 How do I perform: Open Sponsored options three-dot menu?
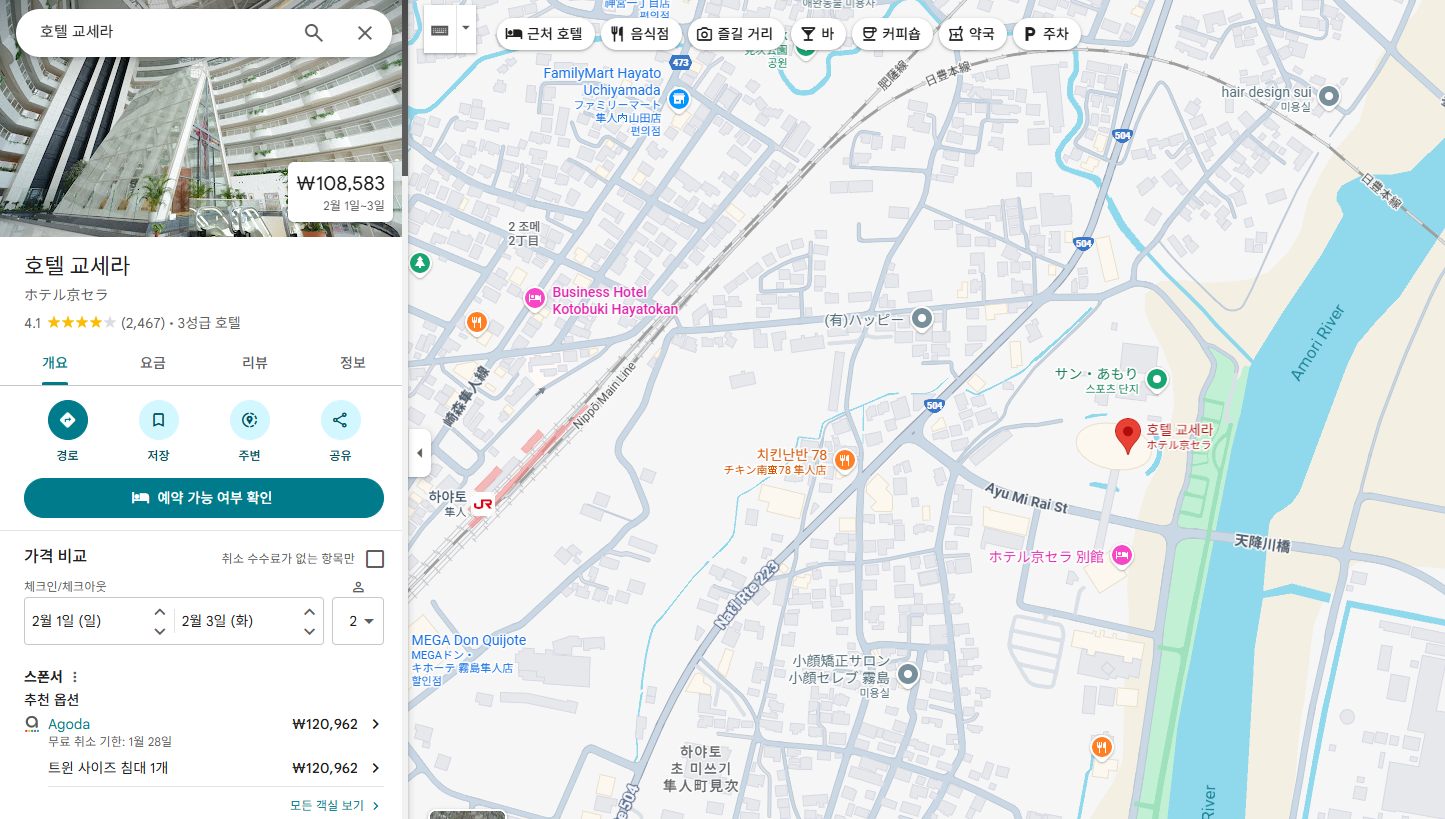click(x=74, y=677)
